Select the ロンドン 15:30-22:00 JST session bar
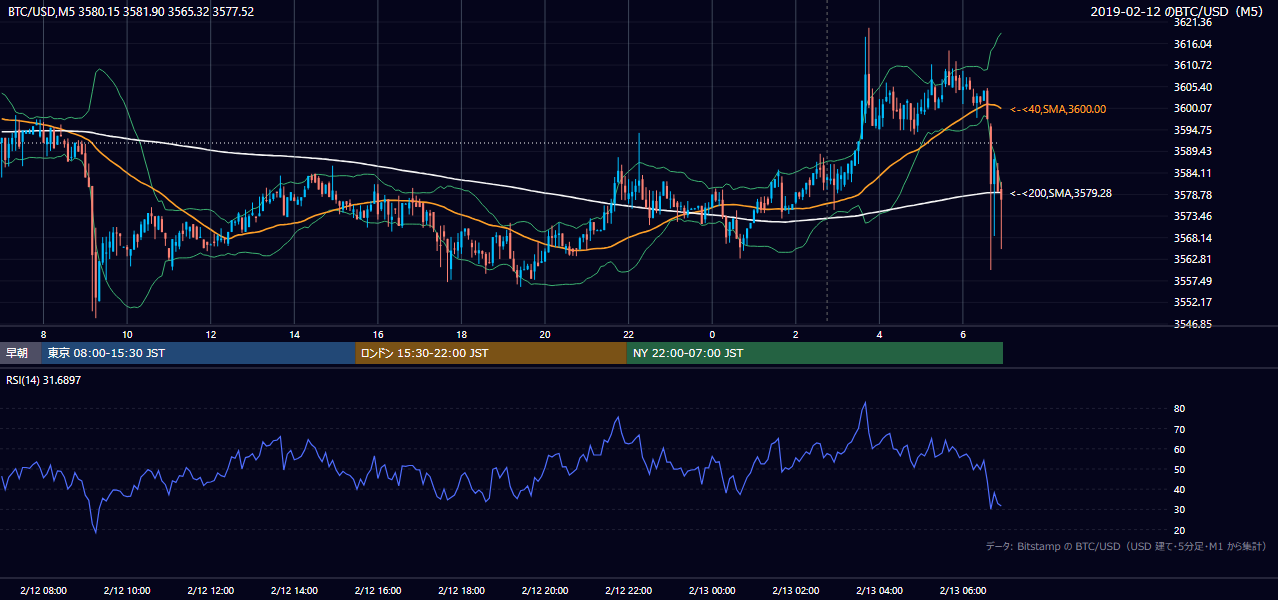 [491, 353]
